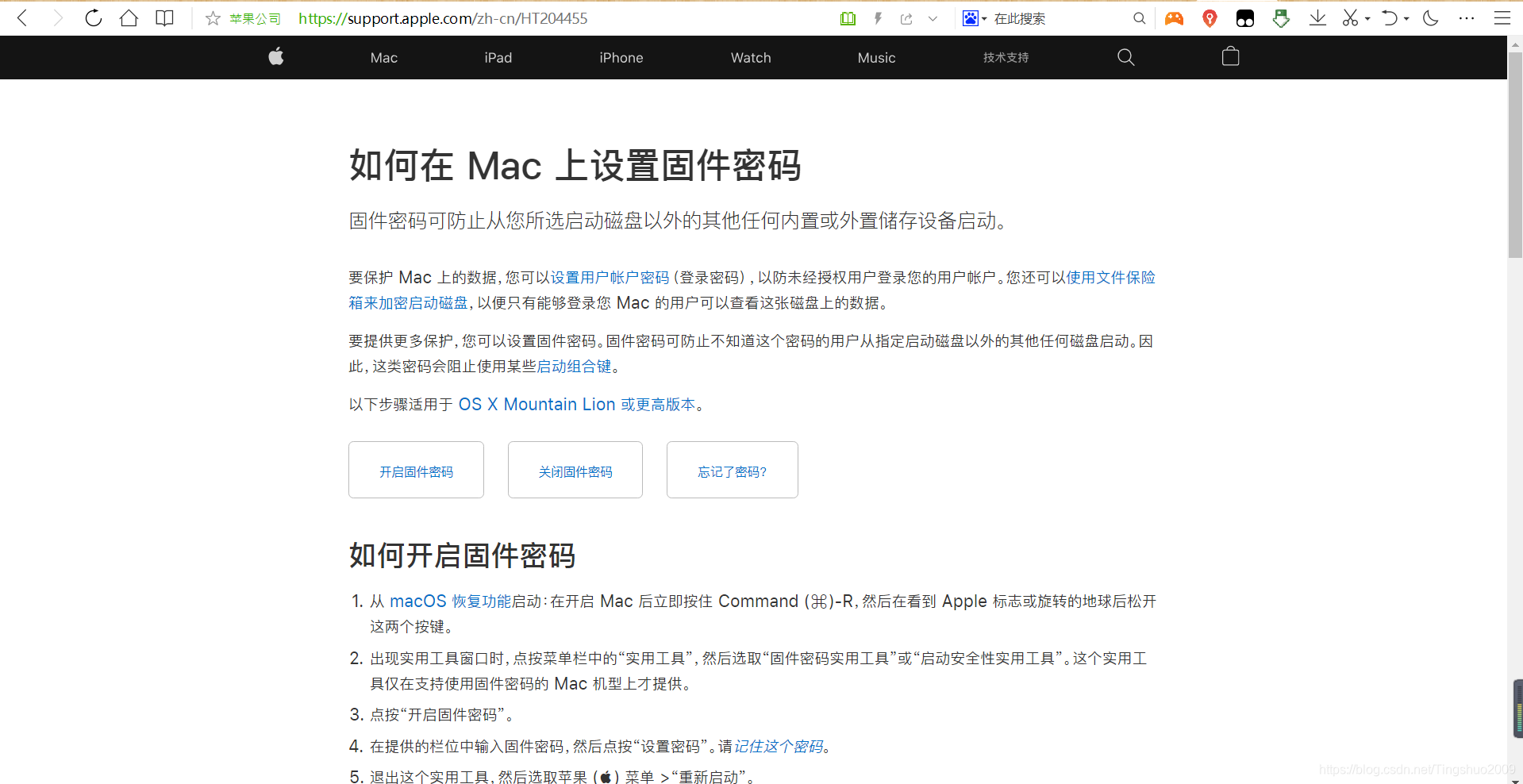Go back to the previous page
This screenshot has height=784, width=1523.
22,18
